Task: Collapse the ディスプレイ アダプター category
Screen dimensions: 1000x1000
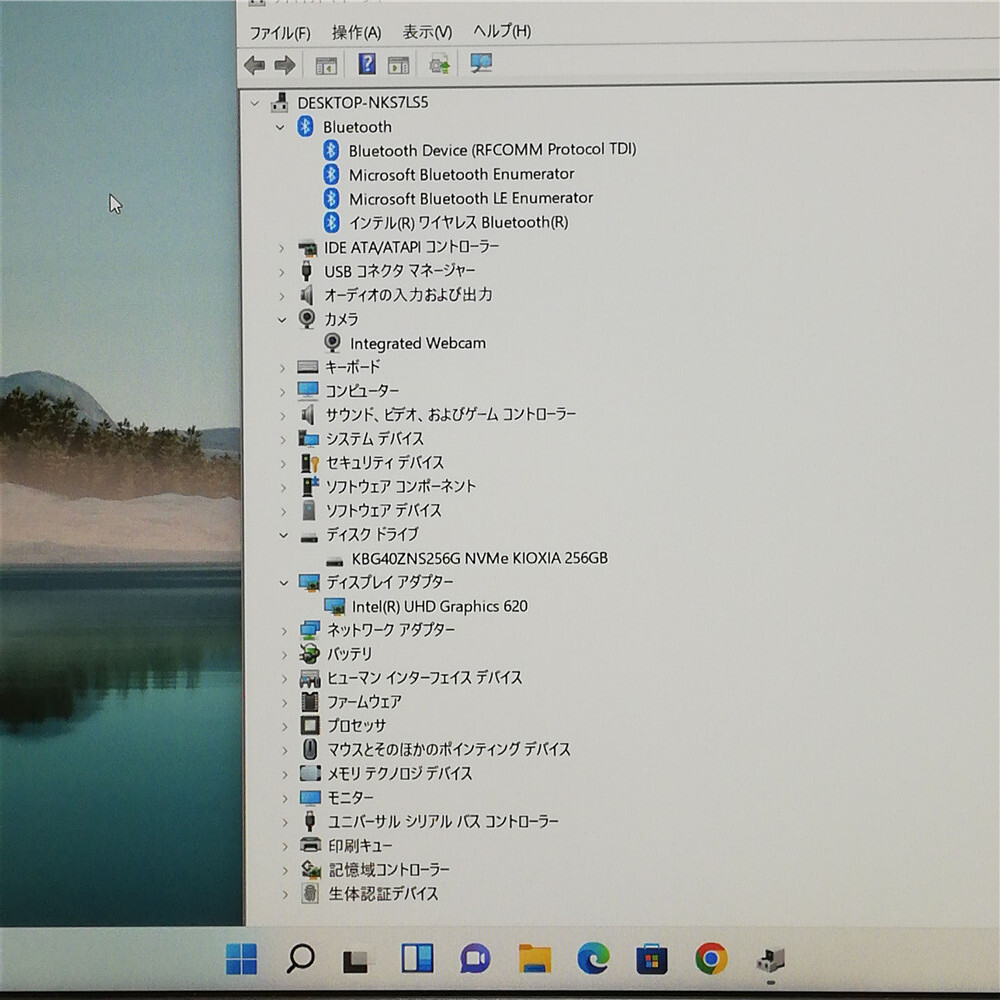Action: 284,583
